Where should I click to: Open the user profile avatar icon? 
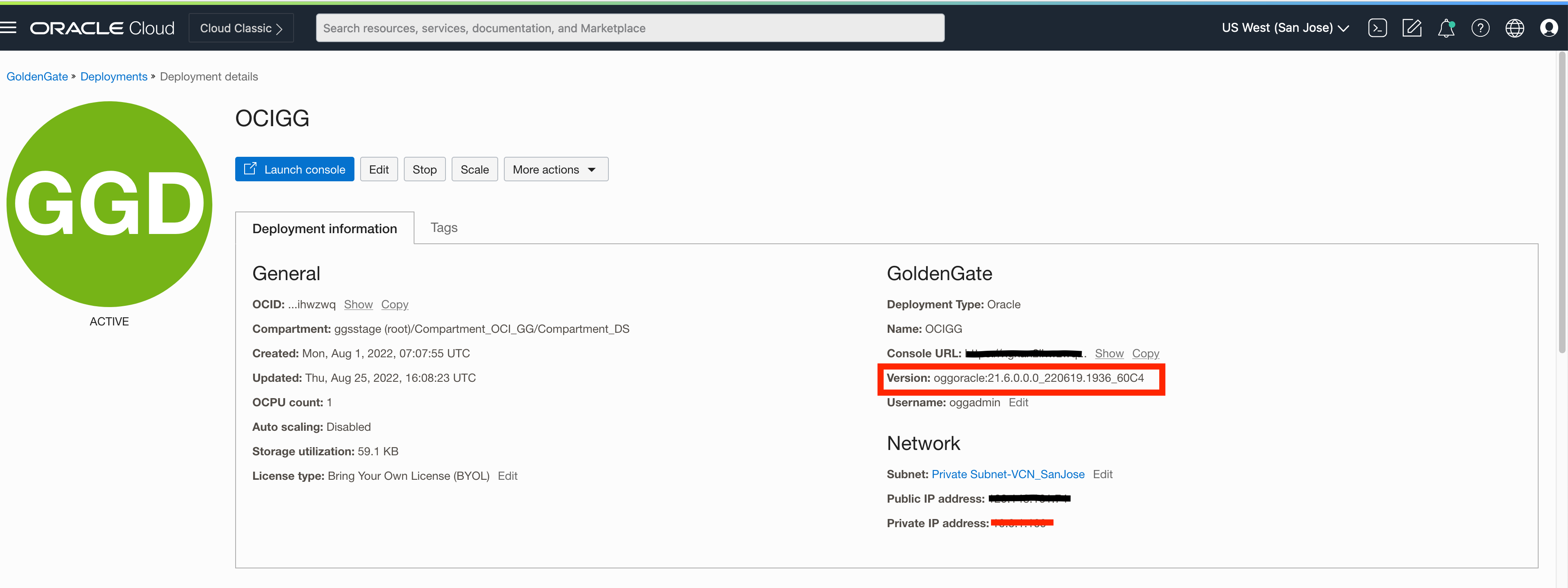[x=1548, y=27]
